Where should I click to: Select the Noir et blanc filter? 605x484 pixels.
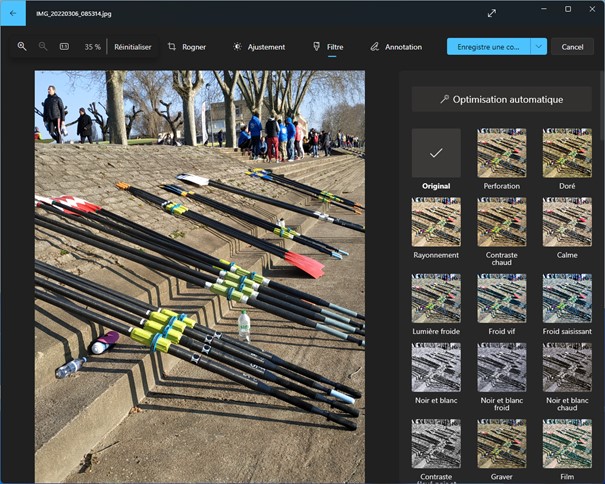point(436,367)
